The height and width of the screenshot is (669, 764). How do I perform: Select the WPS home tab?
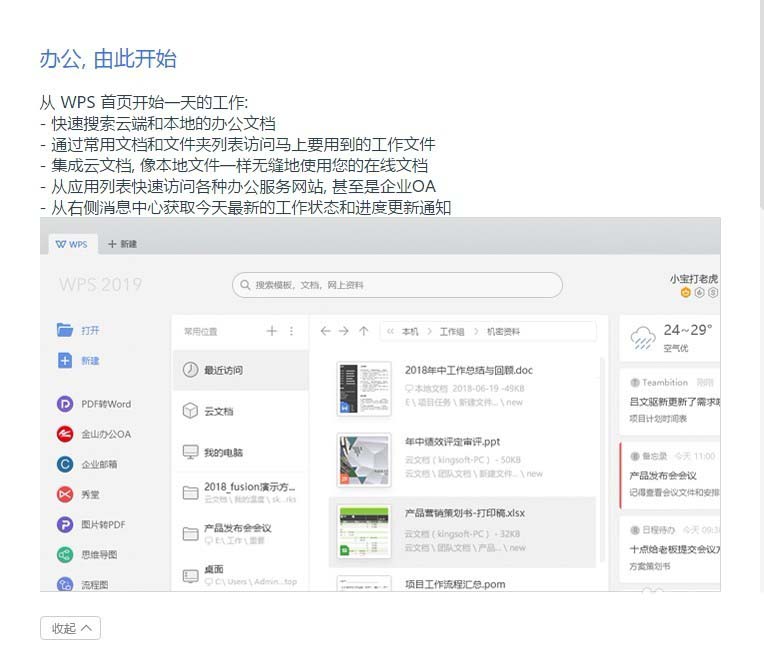coord(72,244)
